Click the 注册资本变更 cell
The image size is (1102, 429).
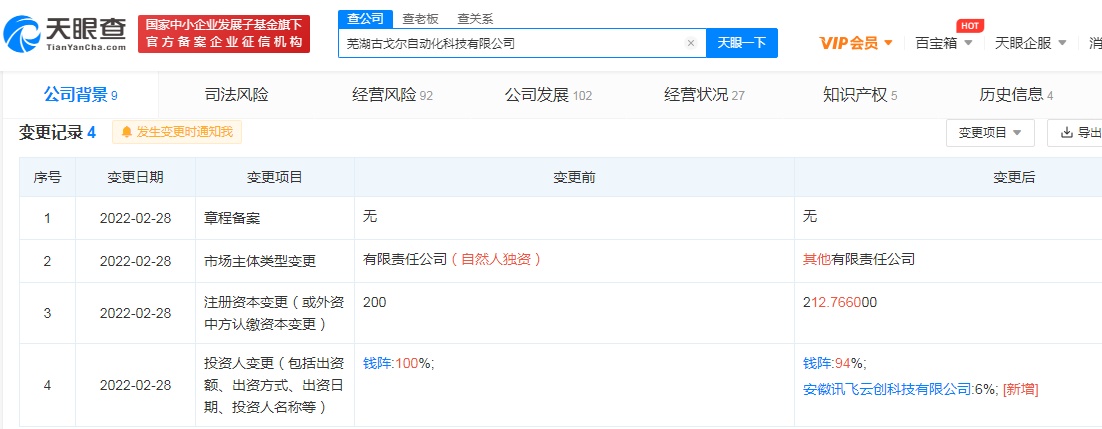273,313
